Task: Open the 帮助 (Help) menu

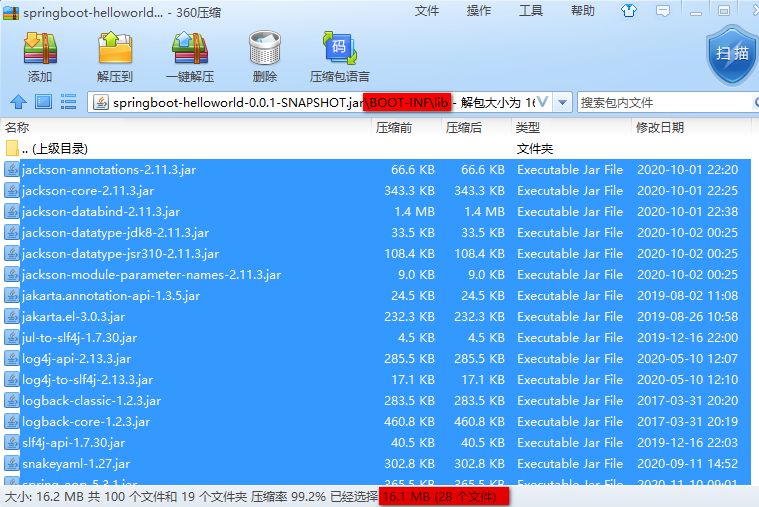Action: click(x=583, y=11)
